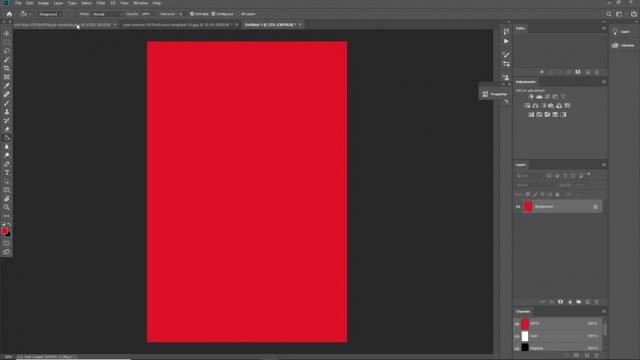640x360 pixels.
Task: Open the File menu
Action: click(x=18, y=3)
